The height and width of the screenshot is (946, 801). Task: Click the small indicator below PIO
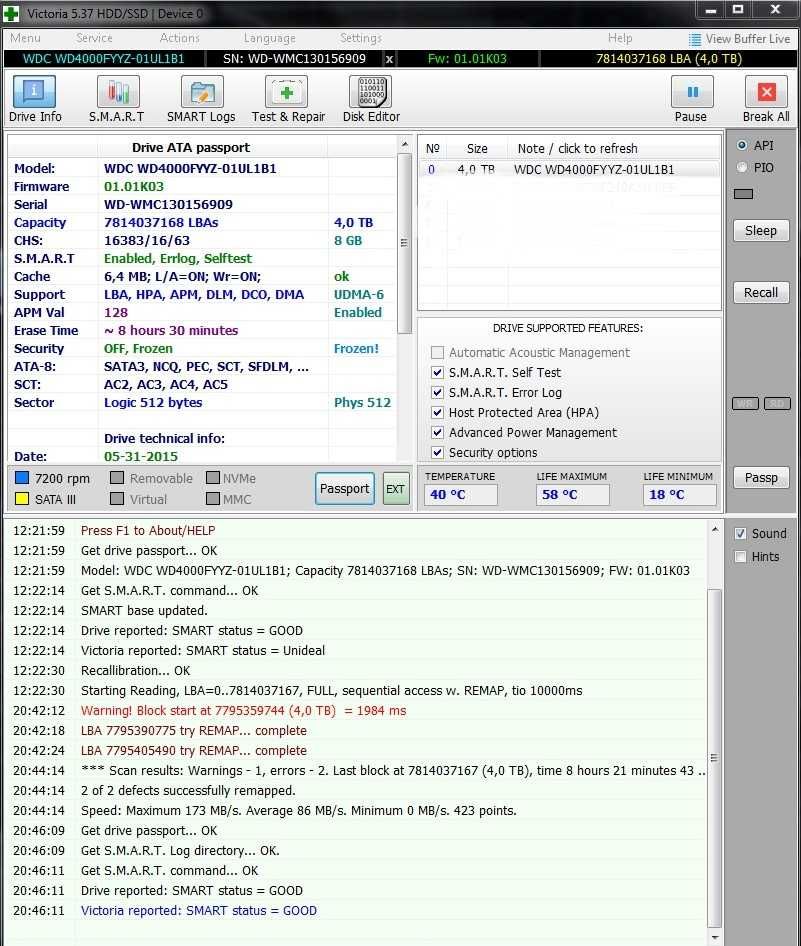(743, 194)
